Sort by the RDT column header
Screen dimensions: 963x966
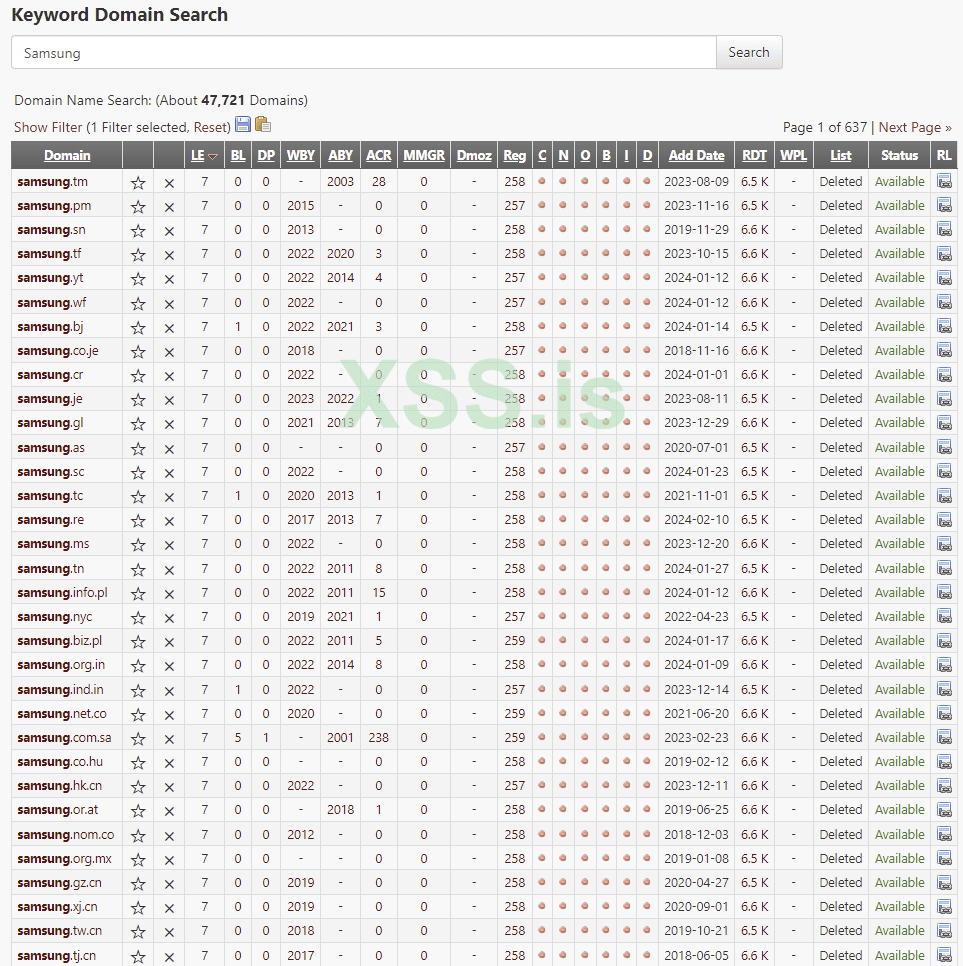point(754,155)
